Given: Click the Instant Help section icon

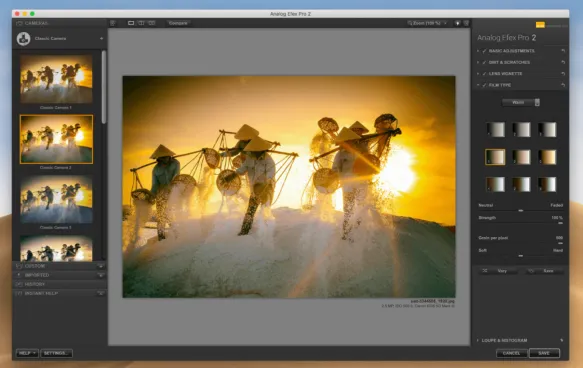Looking at the screenshot, I should coord(20,293).
